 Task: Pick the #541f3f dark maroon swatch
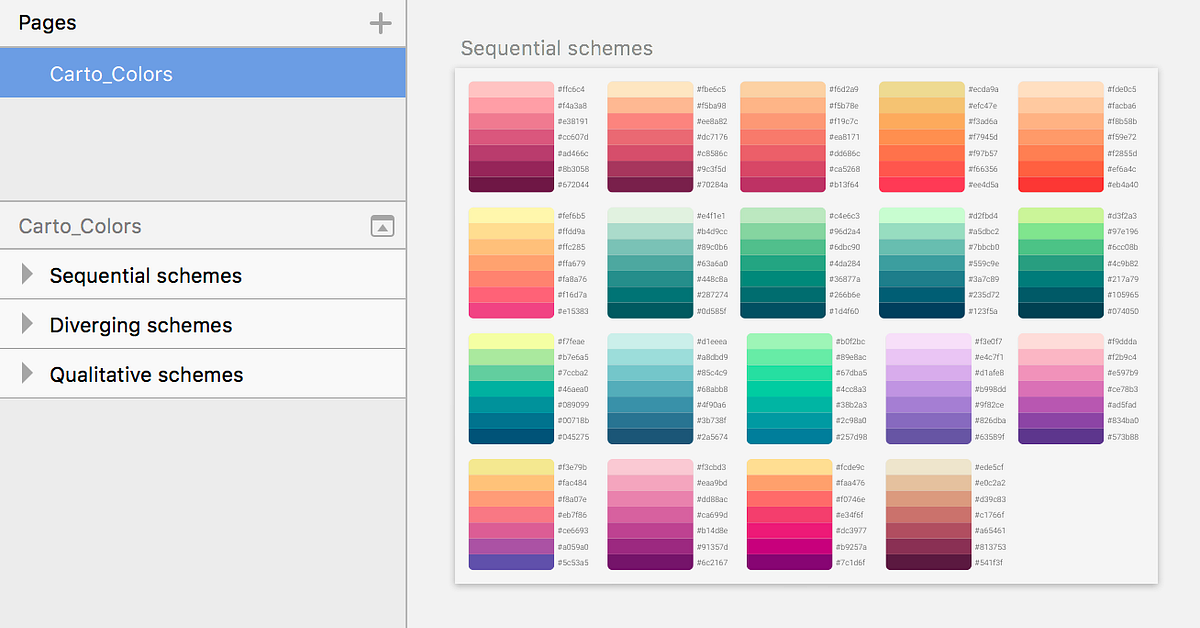click(928, 562)
